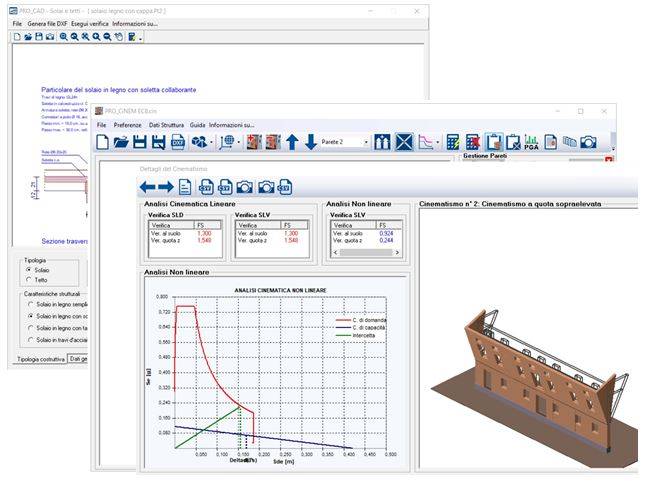Move wall up with the blue up arrow
The height and width of the screenshot is (481, 660).
[x=292, y=142]
